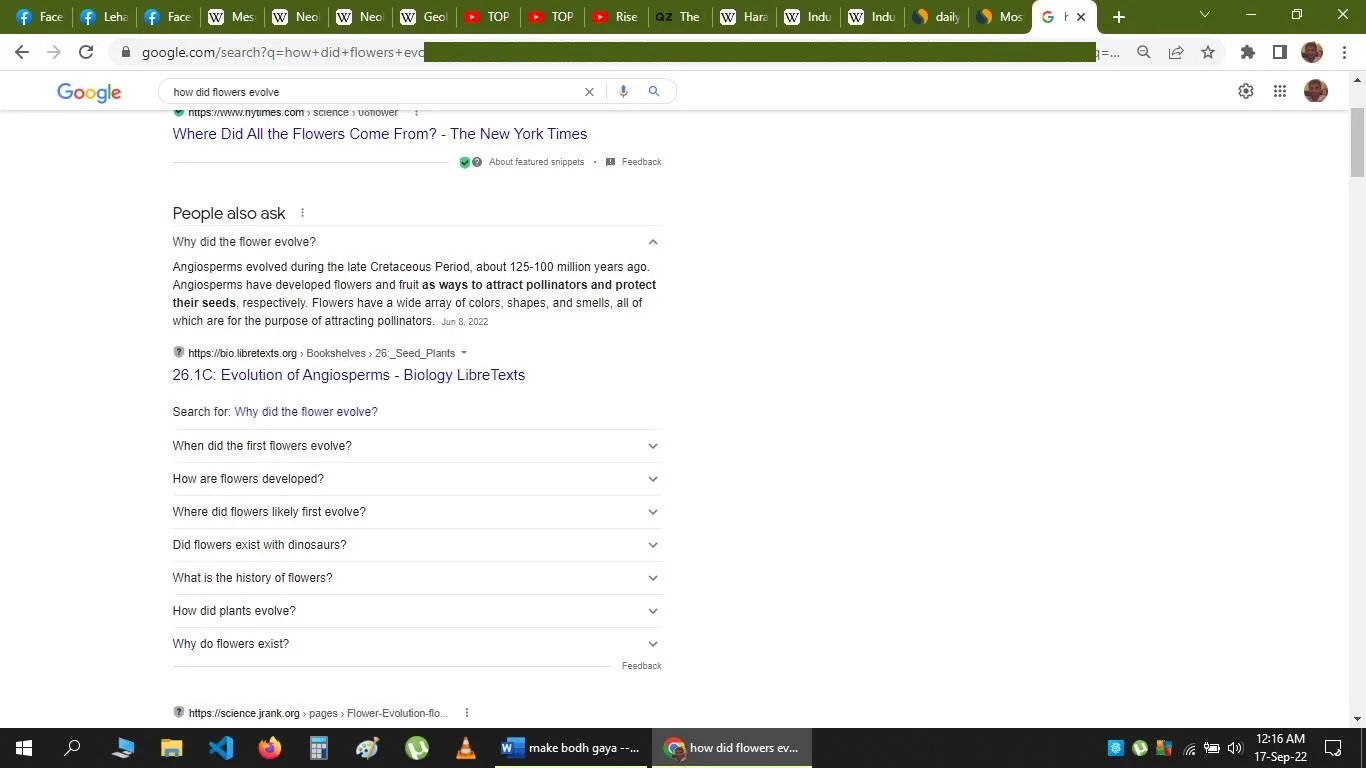Focus the Google search box with 'how did flowers evolve'

pyautogui.click(x=375, y=92)
